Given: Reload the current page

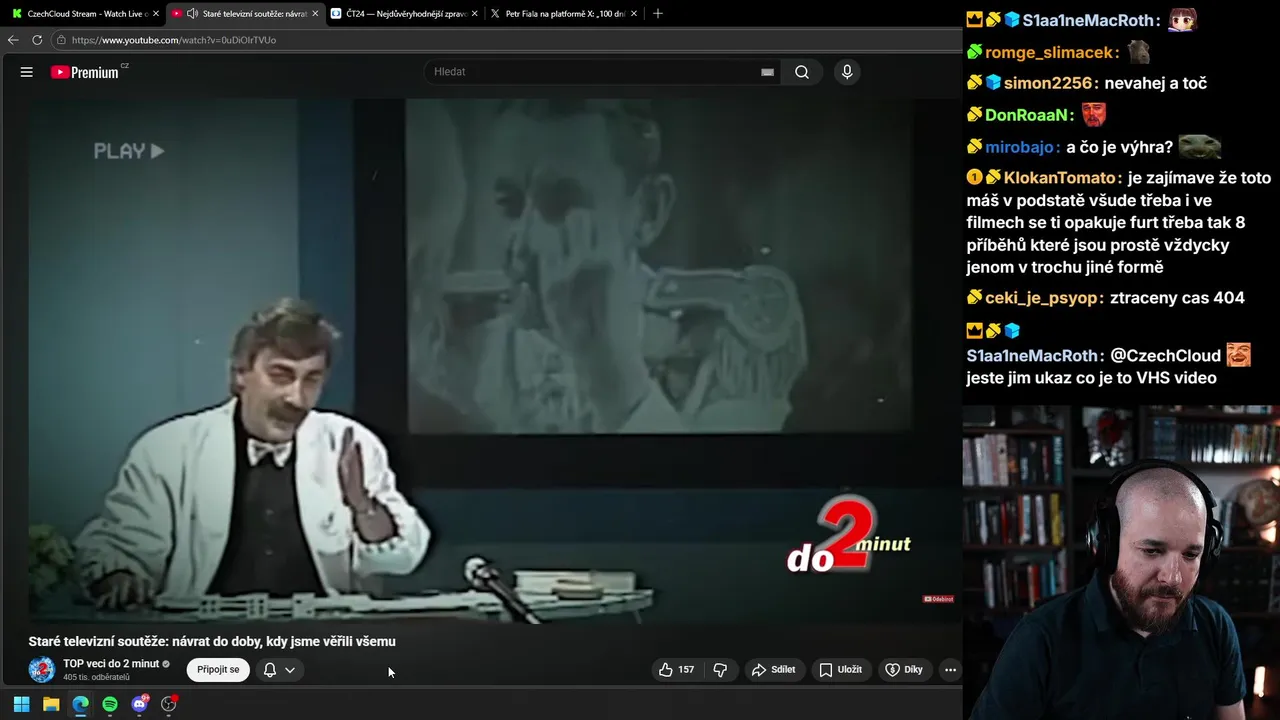Looking at the screenshot, I should [37, 40].
